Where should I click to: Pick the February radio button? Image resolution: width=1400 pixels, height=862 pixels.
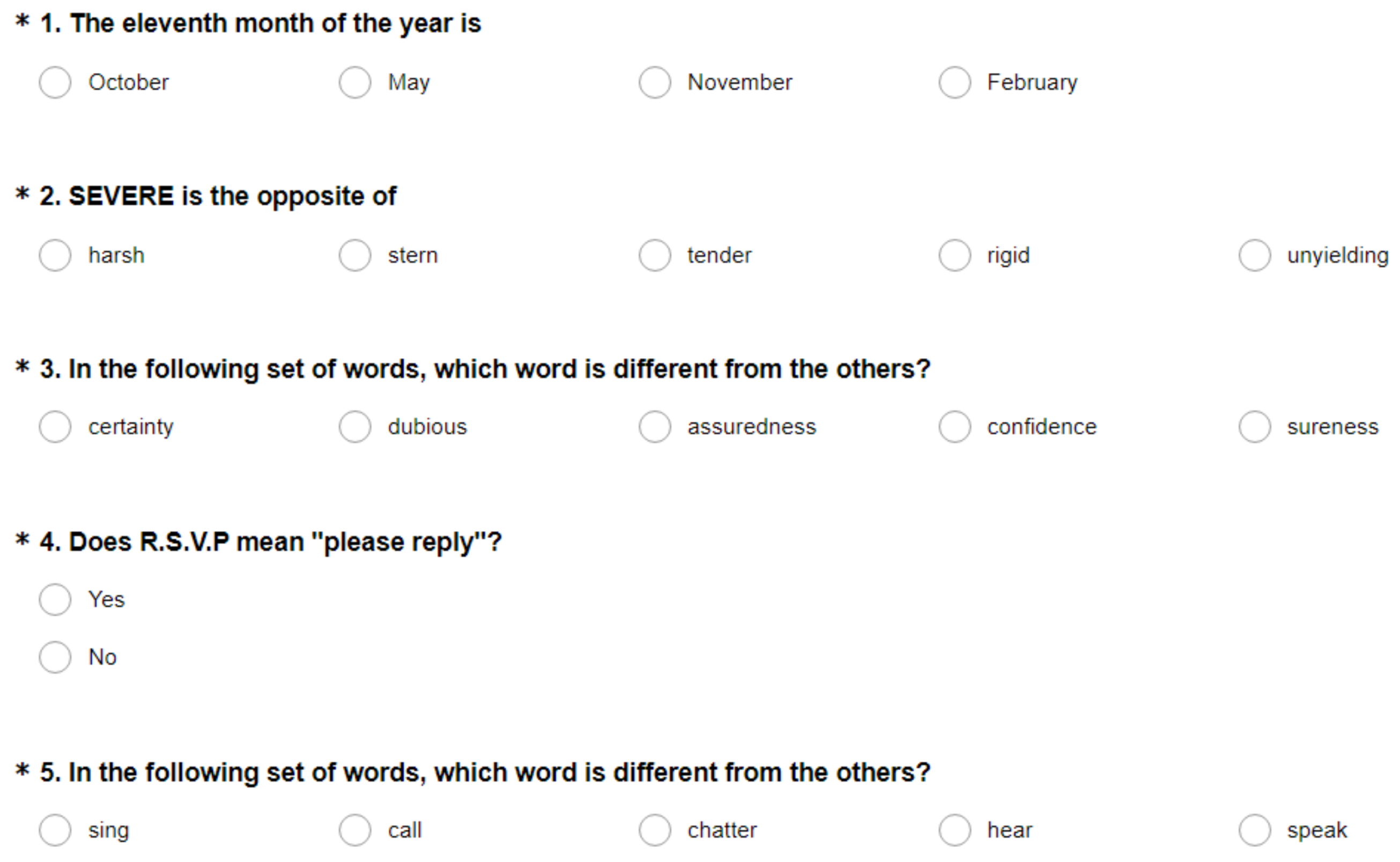point(954,83)
